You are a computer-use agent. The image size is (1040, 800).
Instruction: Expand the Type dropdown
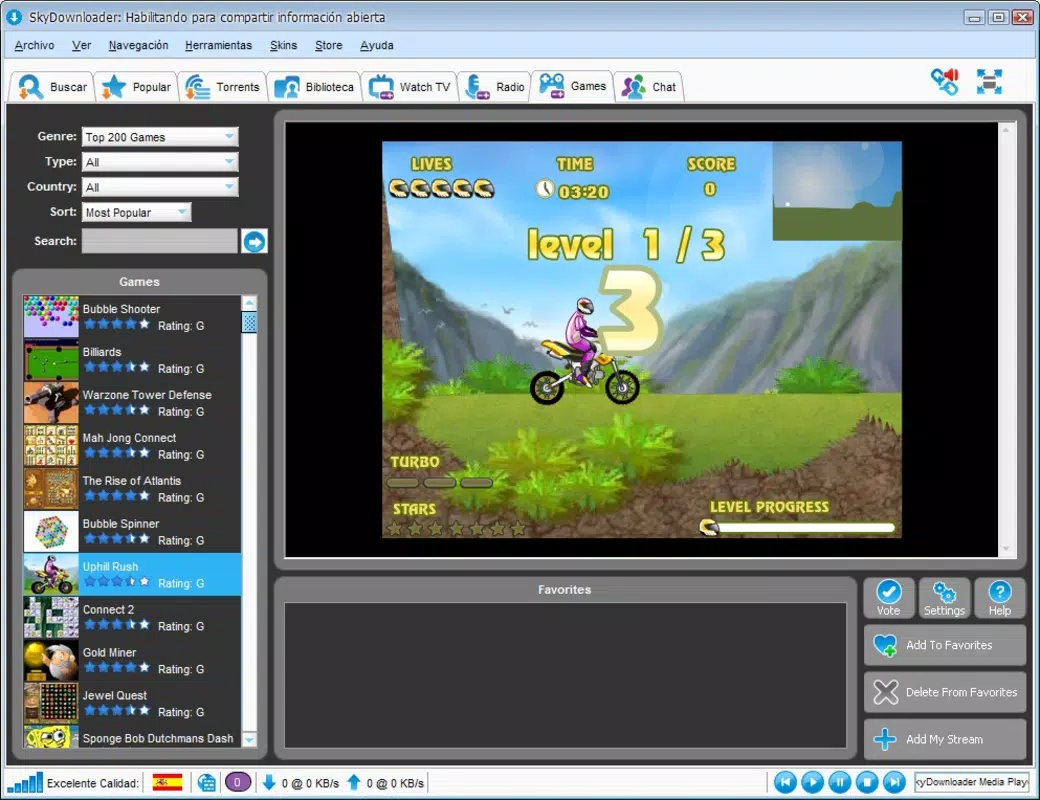160,162
